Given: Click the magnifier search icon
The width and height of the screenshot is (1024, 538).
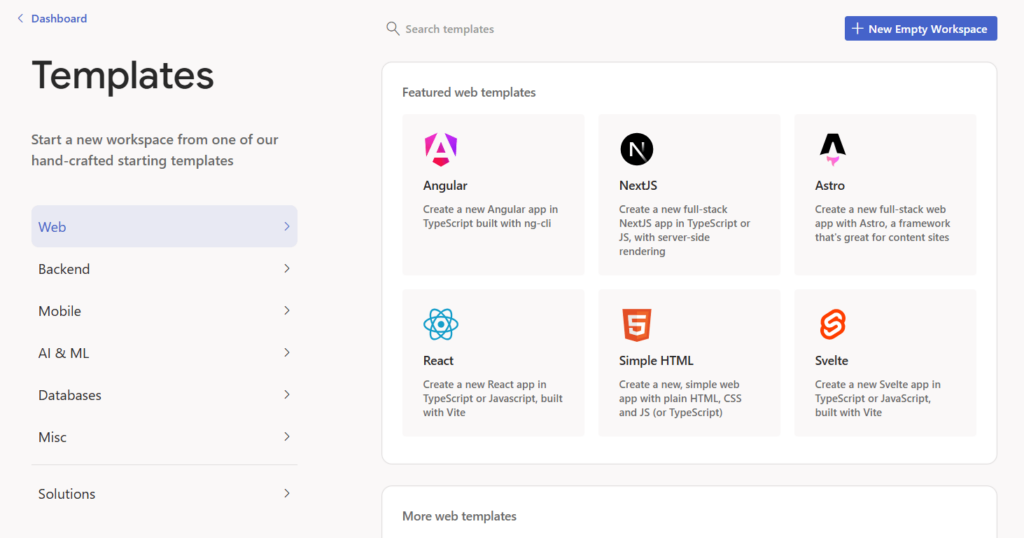Looking at the screenshot, I should pos(392,29).
